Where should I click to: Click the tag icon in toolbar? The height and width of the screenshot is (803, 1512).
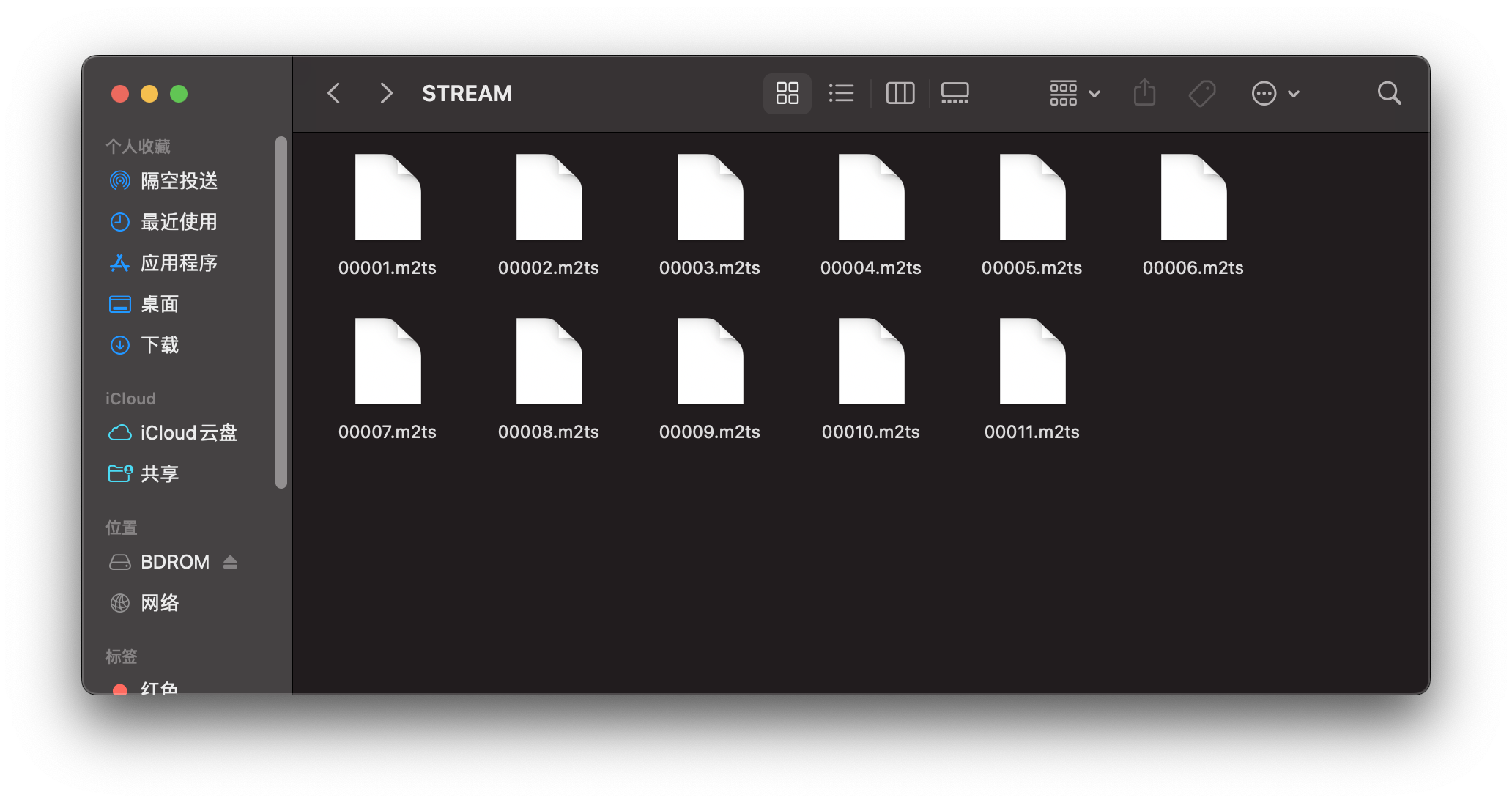1201,93
